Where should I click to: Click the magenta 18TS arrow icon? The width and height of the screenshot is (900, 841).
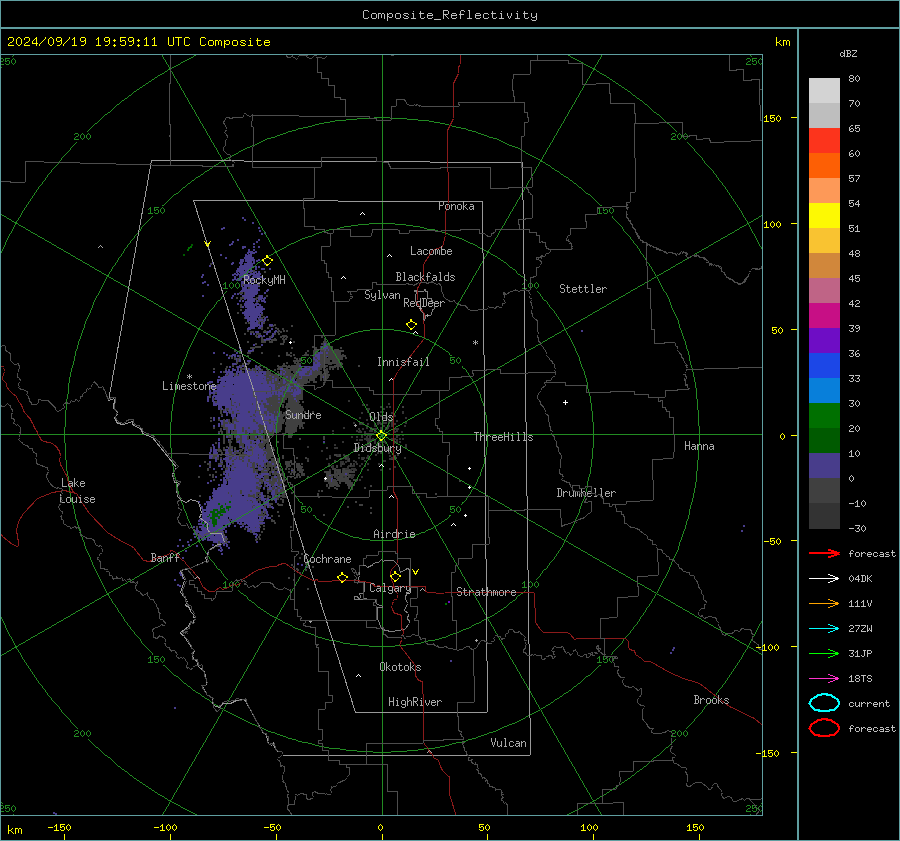[x=824, y=679]
